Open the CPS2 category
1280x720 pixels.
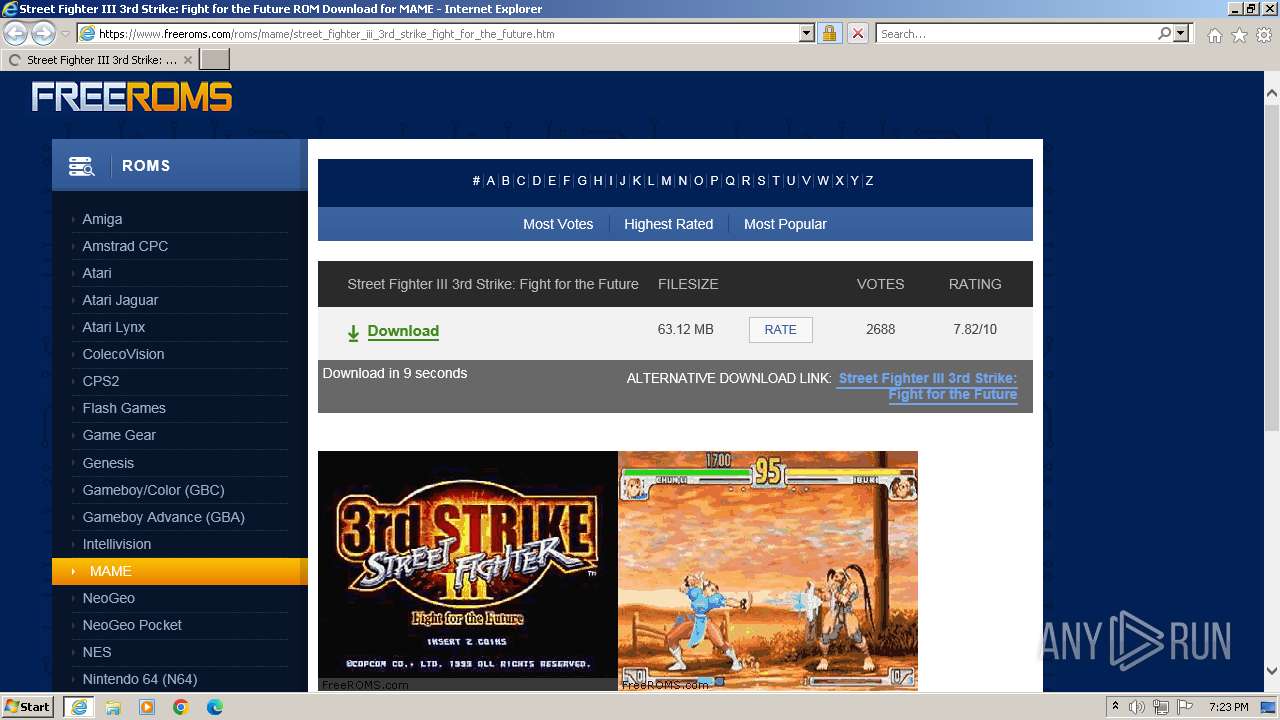point(101,381)
